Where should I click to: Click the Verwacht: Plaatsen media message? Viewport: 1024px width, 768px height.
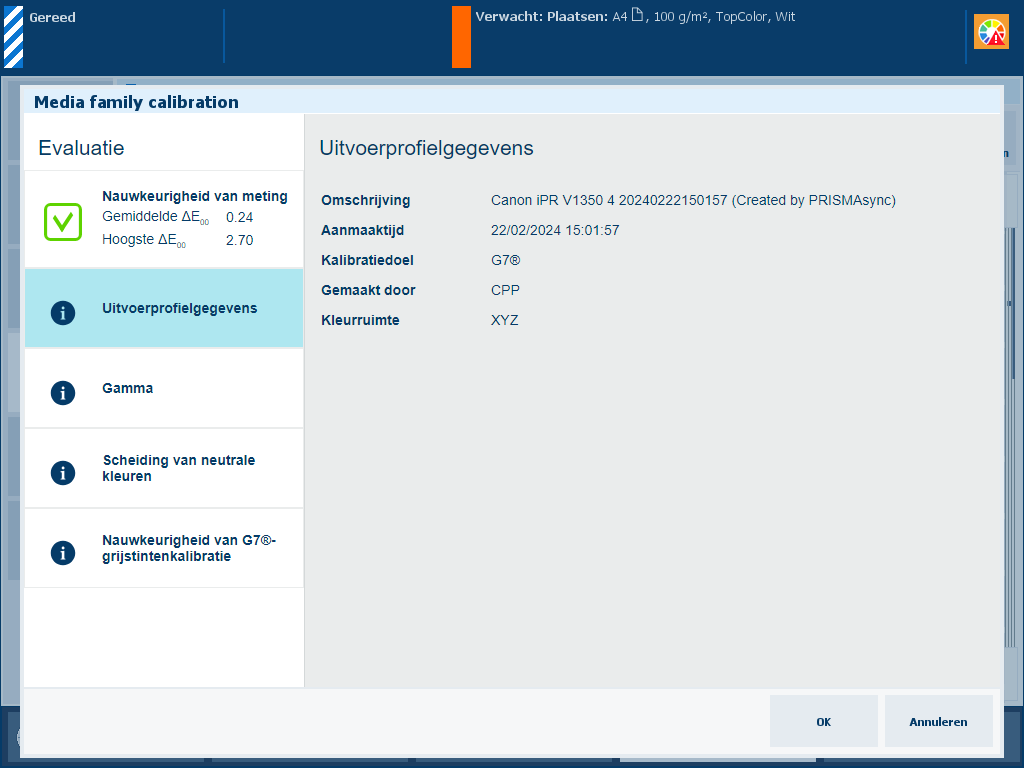click(635, 16)
